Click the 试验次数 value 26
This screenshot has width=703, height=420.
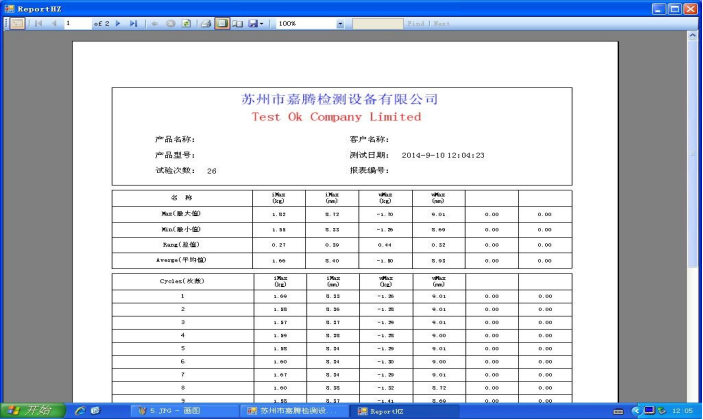[x=212, y=171]
